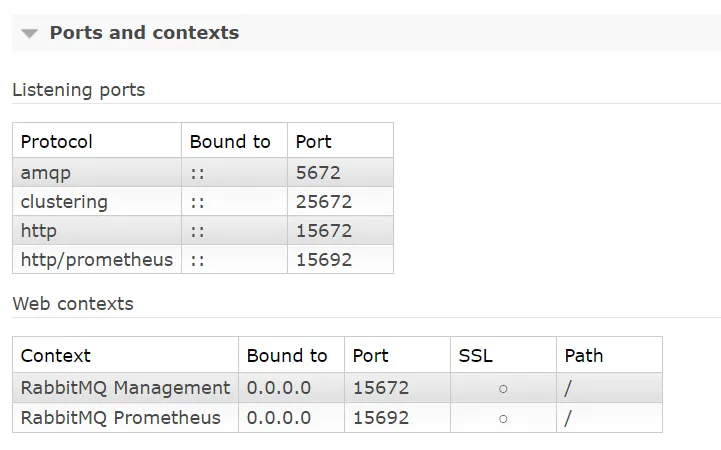Click port 5672 in listening ports
The height and width of the screenshot is (450, 721).
pos(318,173)
